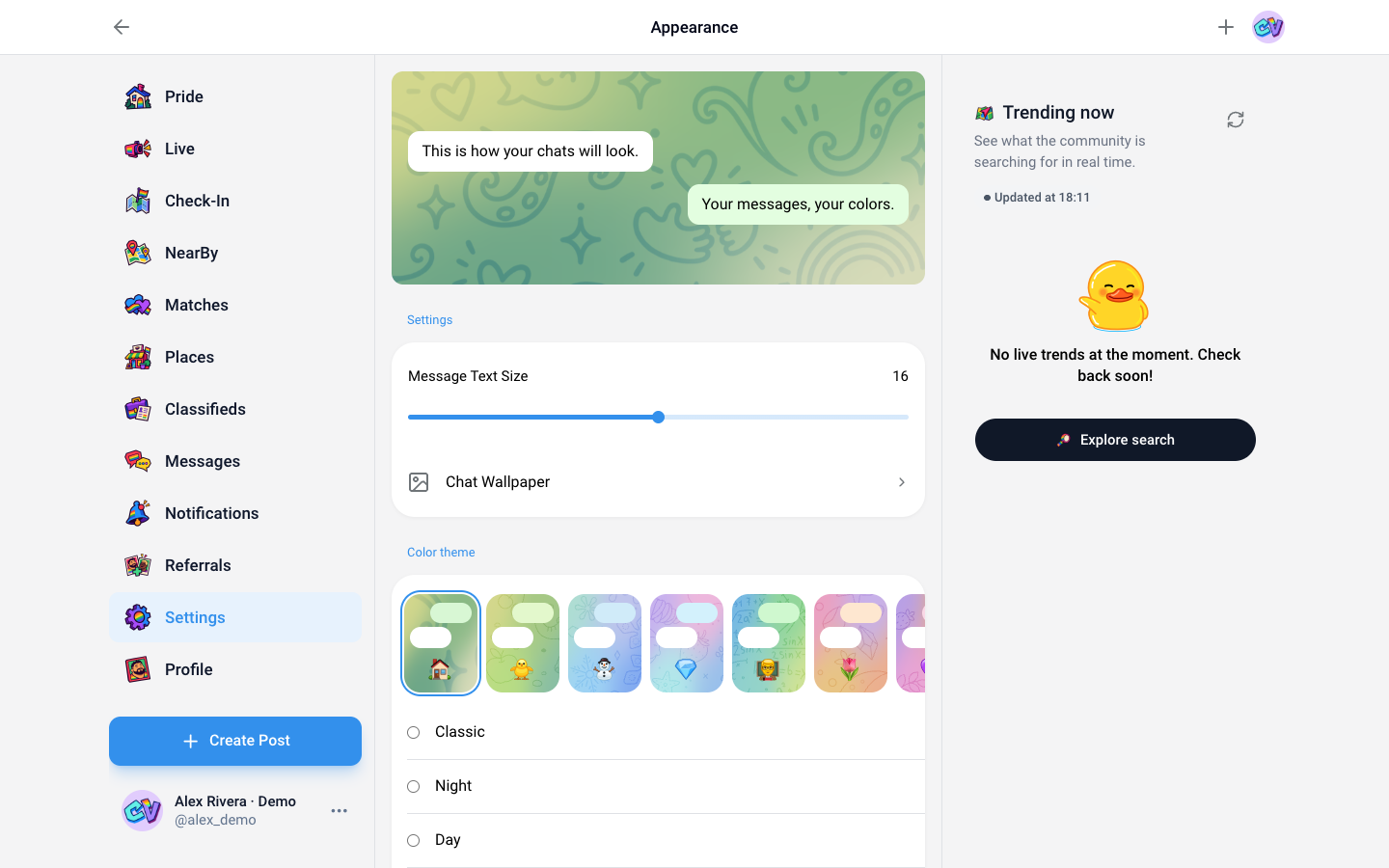Screen dimensions: 1389x868
Task: Open Referrals in the sidebar
Action: (x=235, y=565)
